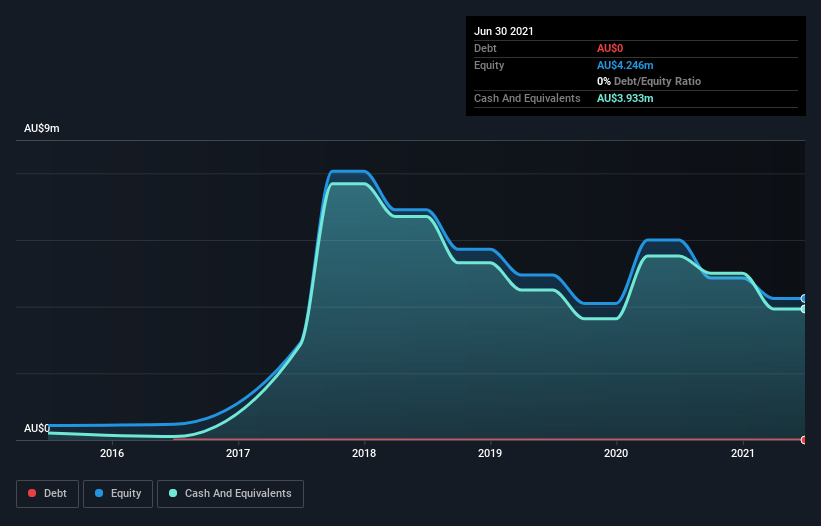Click the 2016 axis label
Viewport: 821px width, 526px height.
pyautogui.click(x=112, y=453)
